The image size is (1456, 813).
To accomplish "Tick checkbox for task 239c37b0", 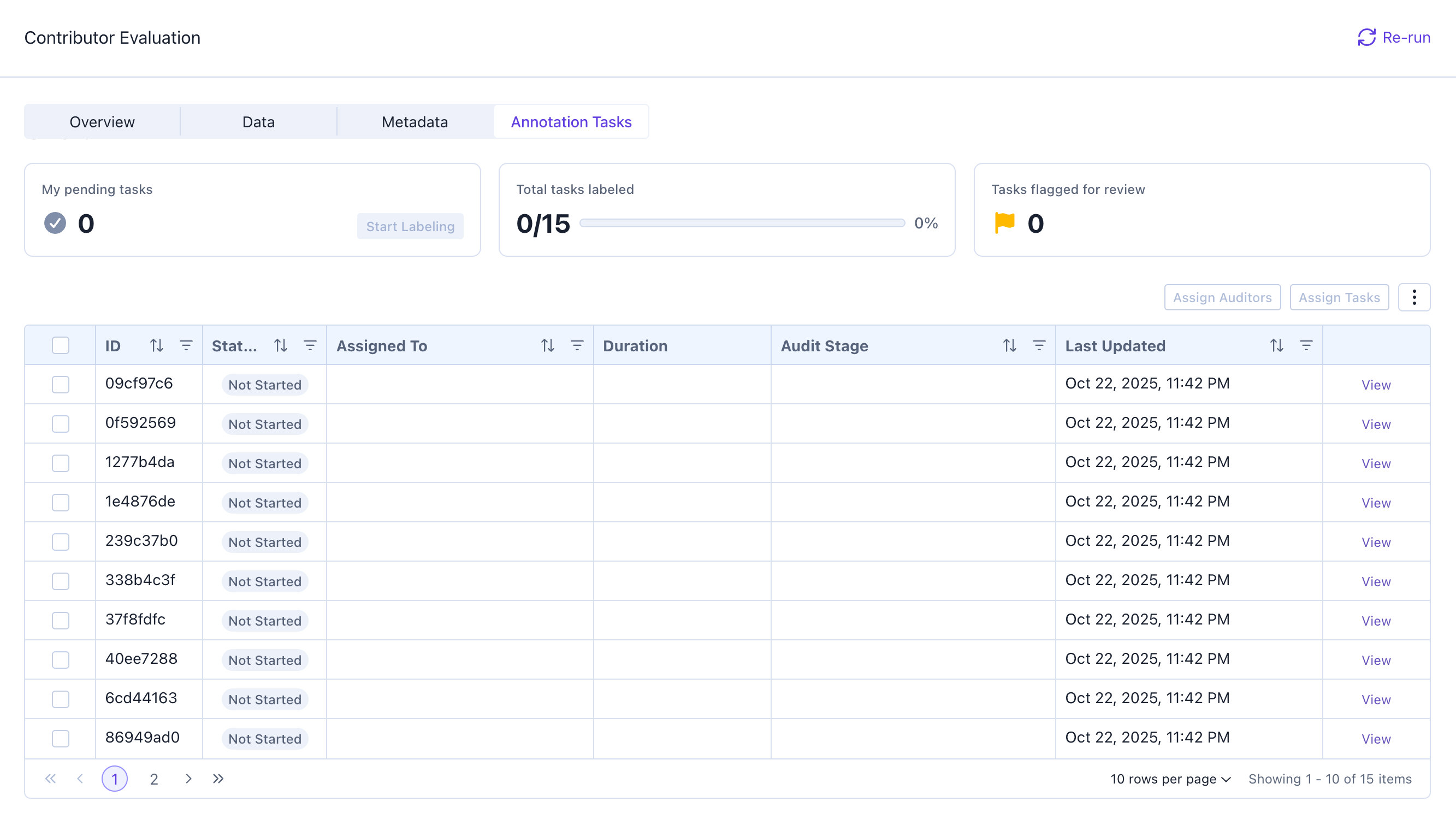I will (61, 541).
